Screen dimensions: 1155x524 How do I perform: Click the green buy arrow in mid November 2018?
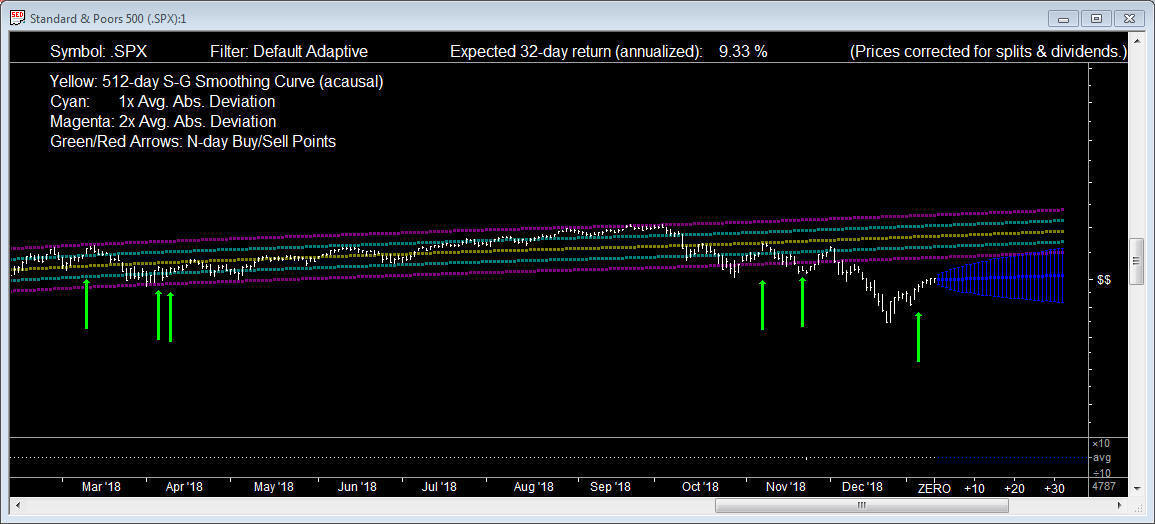pos(802,301)
